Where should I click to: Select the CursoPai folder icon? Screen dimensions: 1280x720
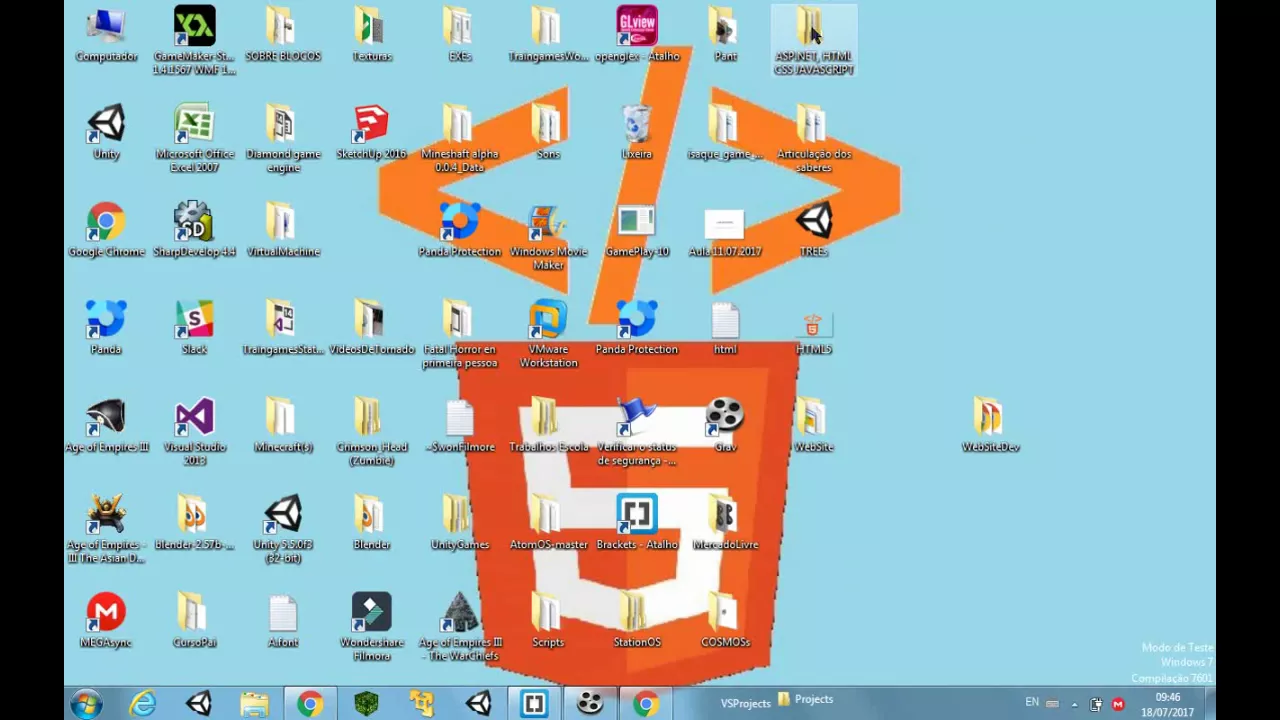pos(194,620)
